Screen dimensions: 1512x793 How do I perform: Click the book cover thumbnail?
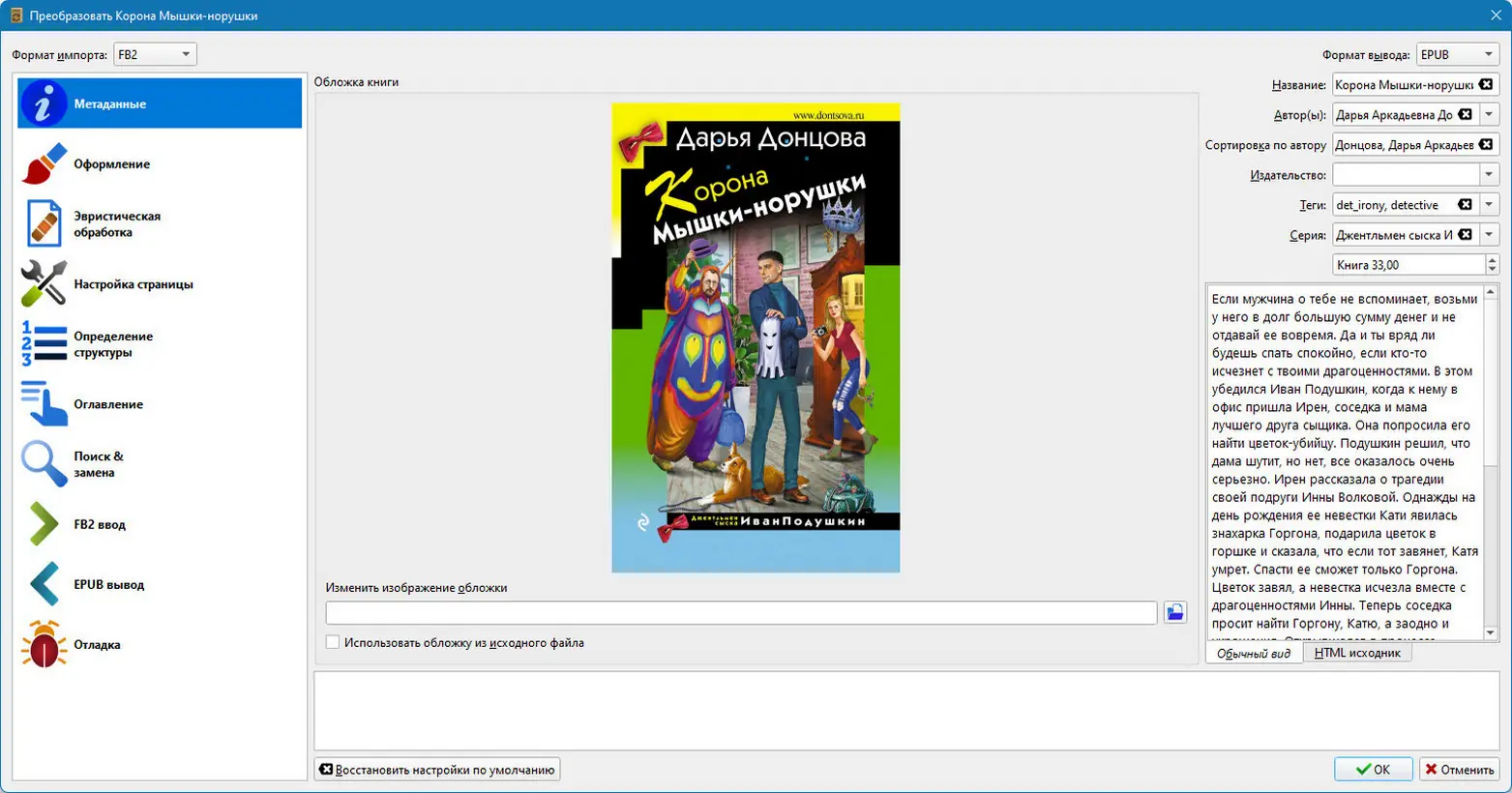pyautogui.click(x=756, y=338)
